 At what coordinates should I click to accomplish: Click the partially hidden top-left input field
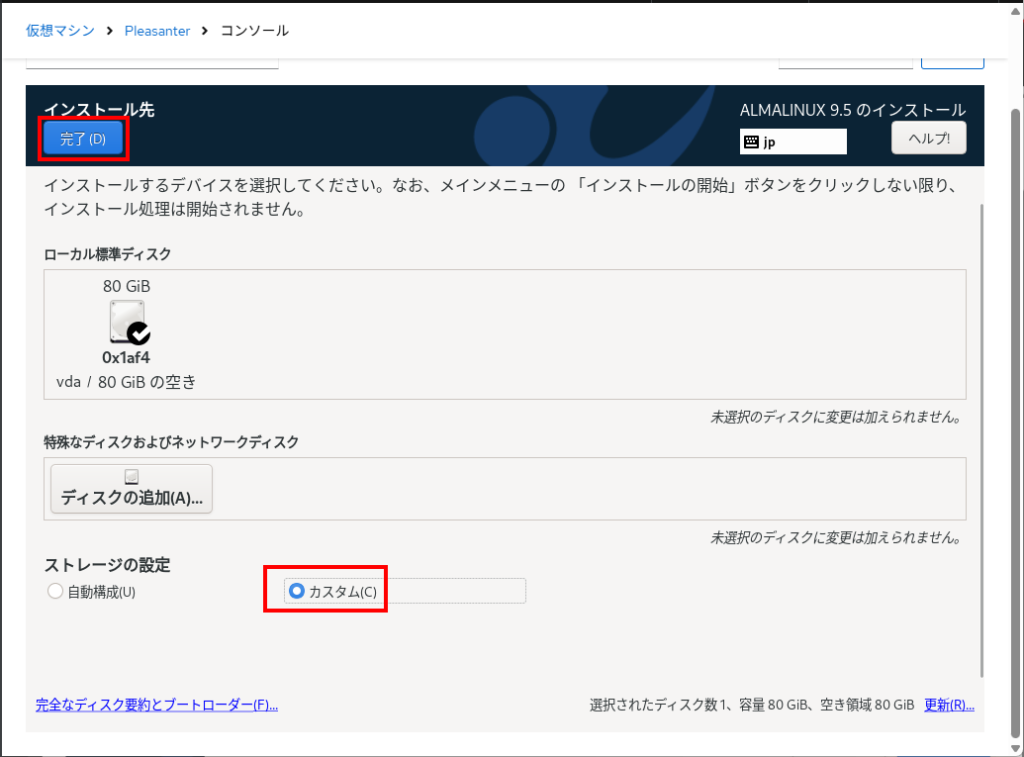[151, 64]
